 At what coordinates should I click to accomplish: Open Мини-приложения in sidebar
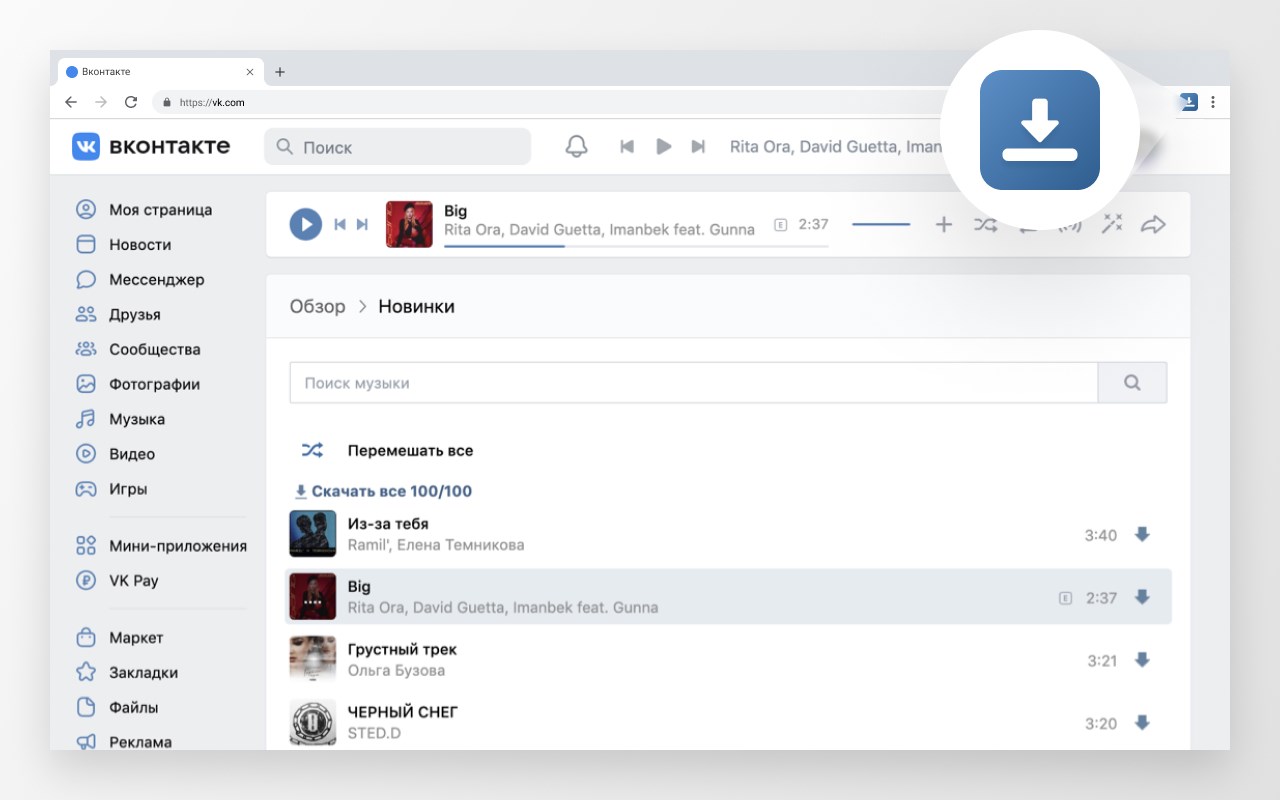pyautogui.click(x=161, y=546)
